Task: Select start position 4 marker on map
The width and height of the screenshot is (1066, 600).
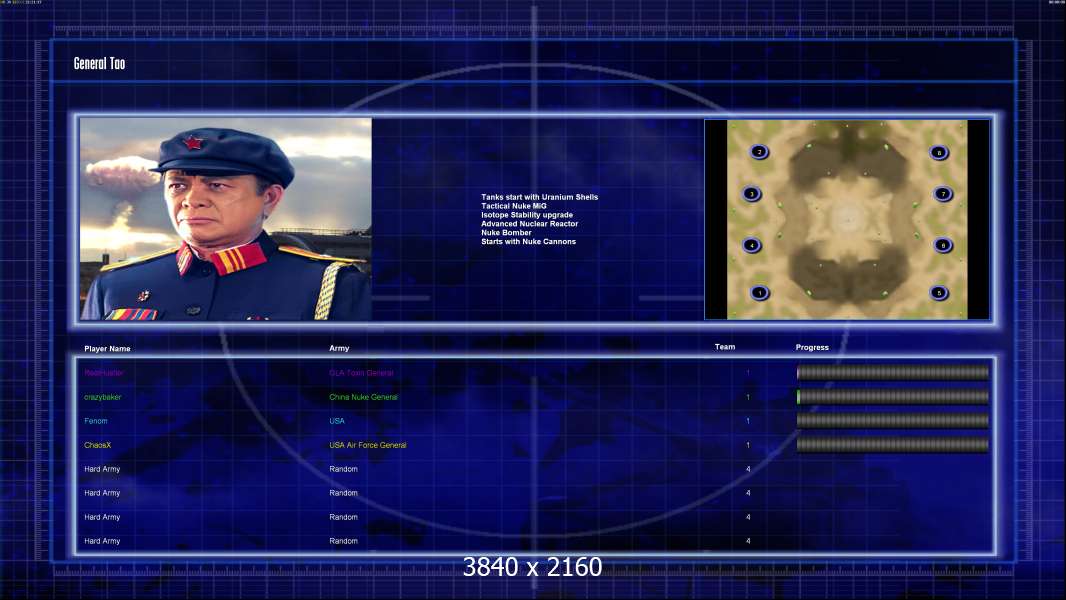Action: point(751,245)
